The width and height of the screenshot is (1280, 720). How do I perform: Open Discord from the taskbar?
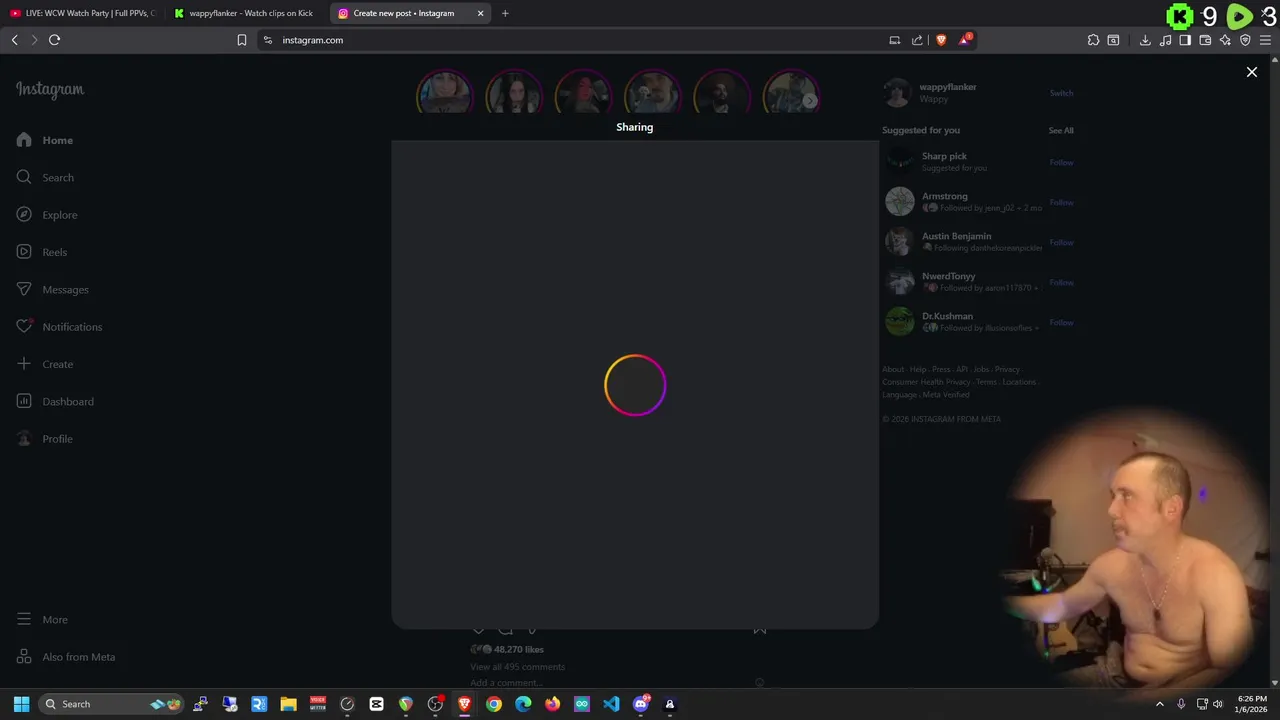[641, 704]
